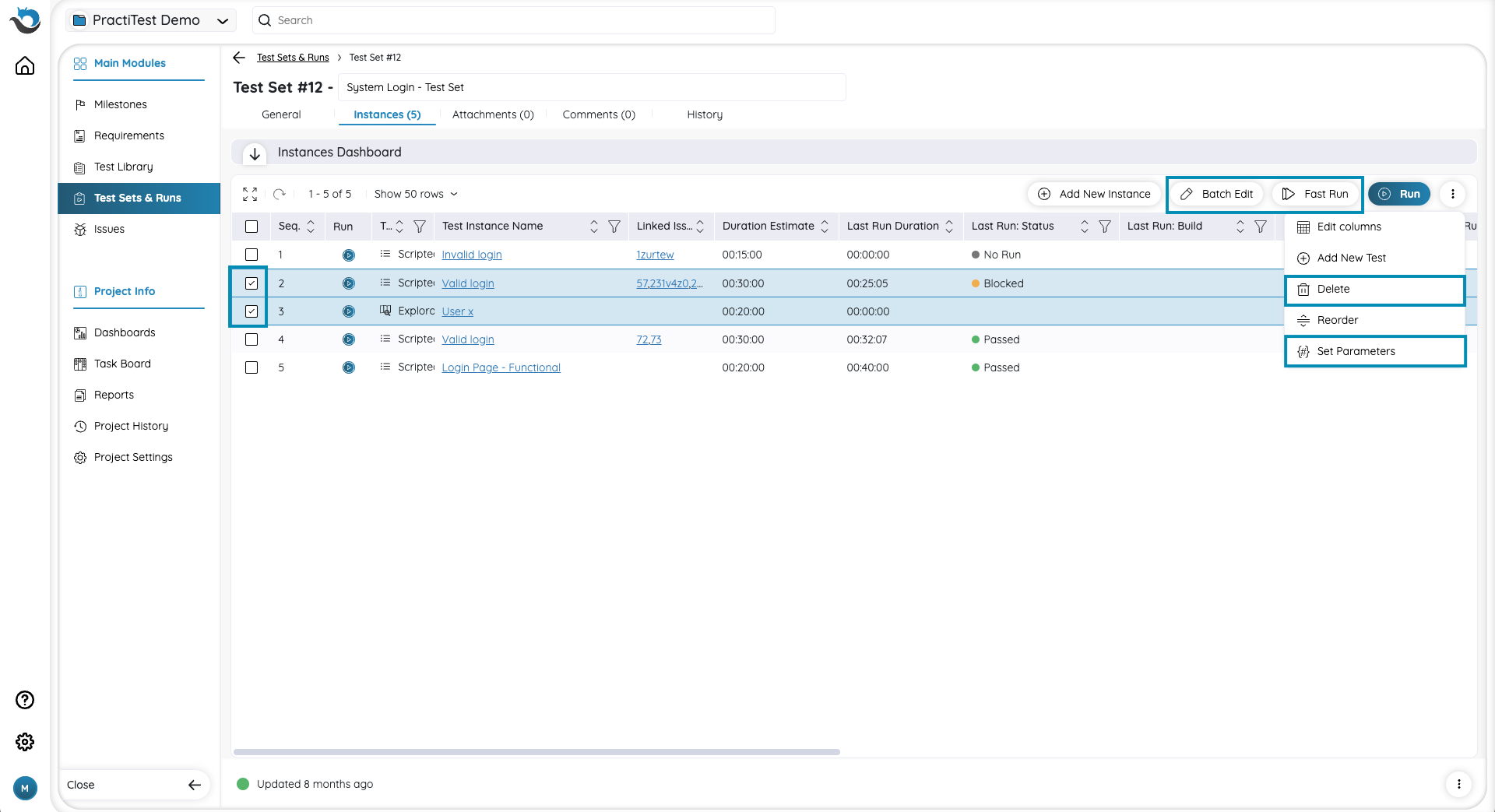Uncheck the checkbox for instance row 2
Image resolution: width=1495 pixels, height=812 pixels.
click(252, 283)
